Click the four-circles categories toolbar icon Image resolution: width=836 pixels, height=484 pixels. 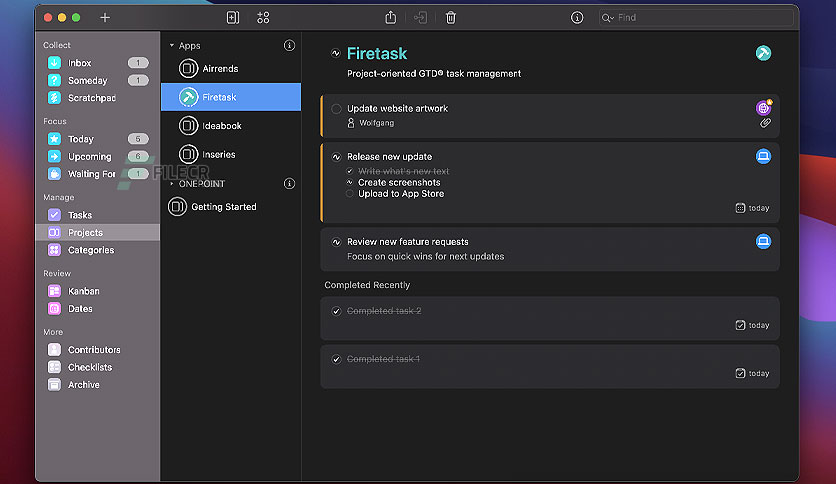click(263, 18)
